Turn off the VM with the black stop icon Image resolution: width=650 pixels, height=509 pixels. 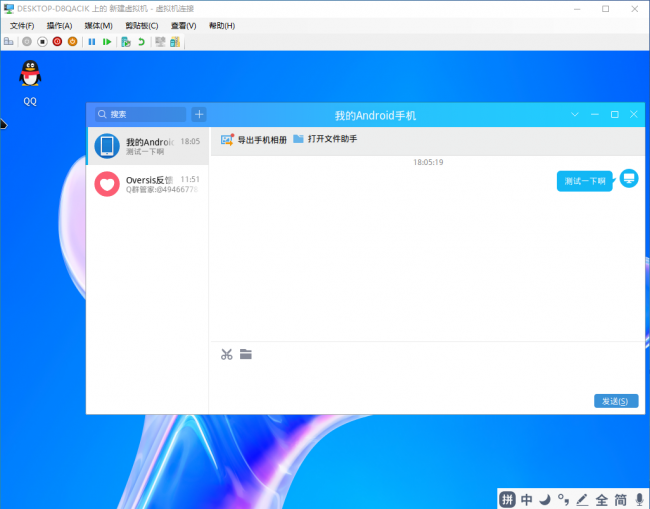[42, 41]
